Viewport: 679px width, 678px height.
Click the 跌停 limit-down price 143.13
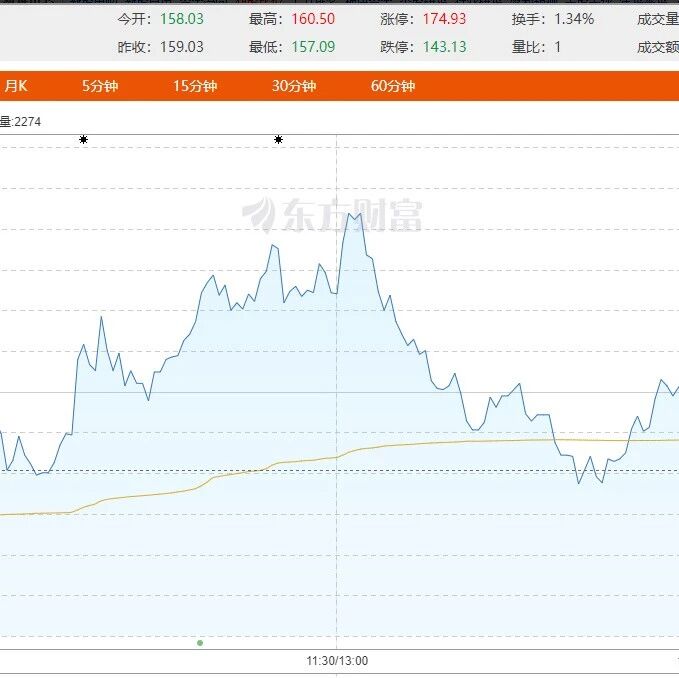click(x=445, y=47)
